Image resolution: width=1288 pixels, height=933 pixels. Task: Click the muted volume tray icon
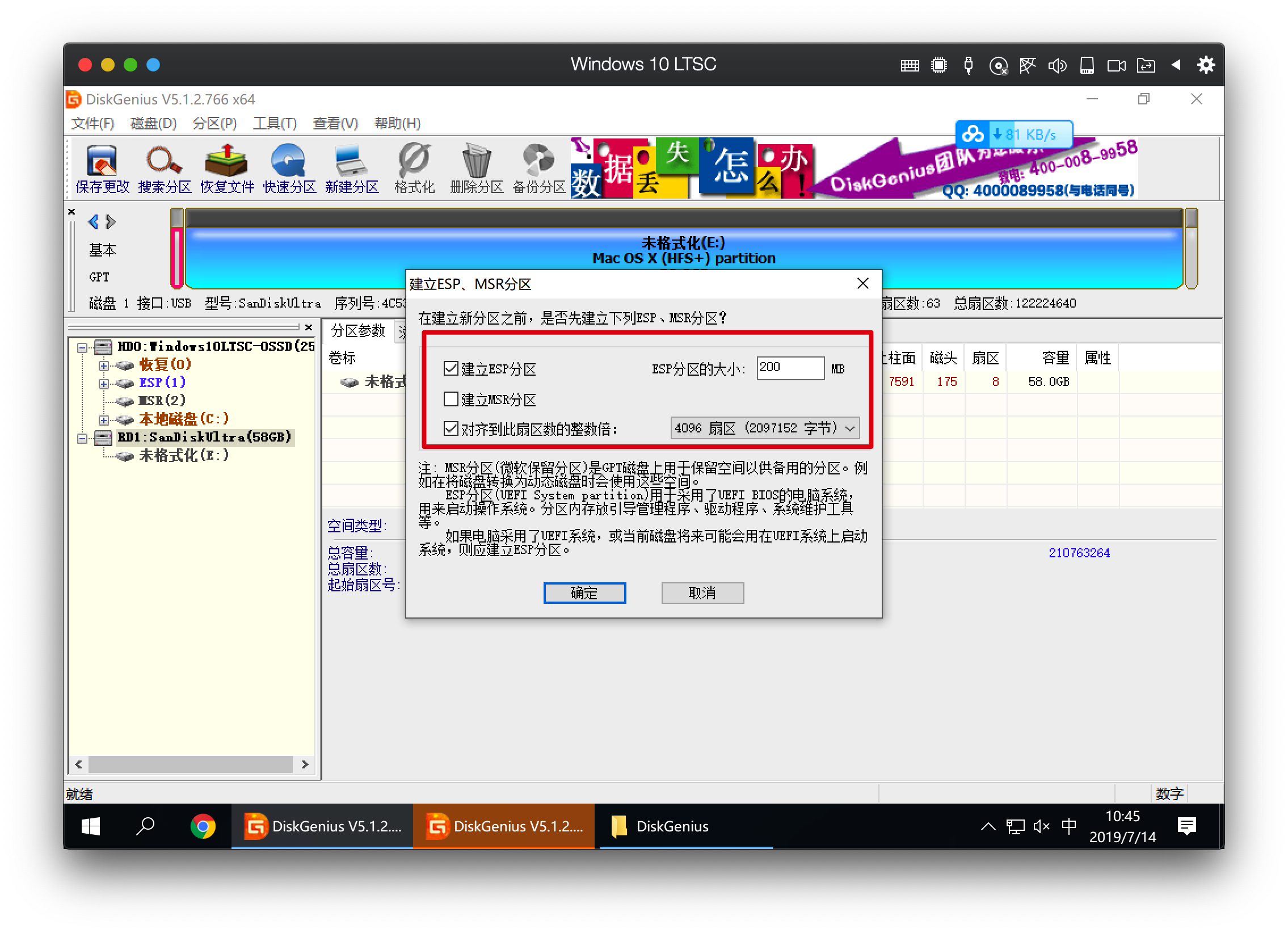click(1042, 826)
